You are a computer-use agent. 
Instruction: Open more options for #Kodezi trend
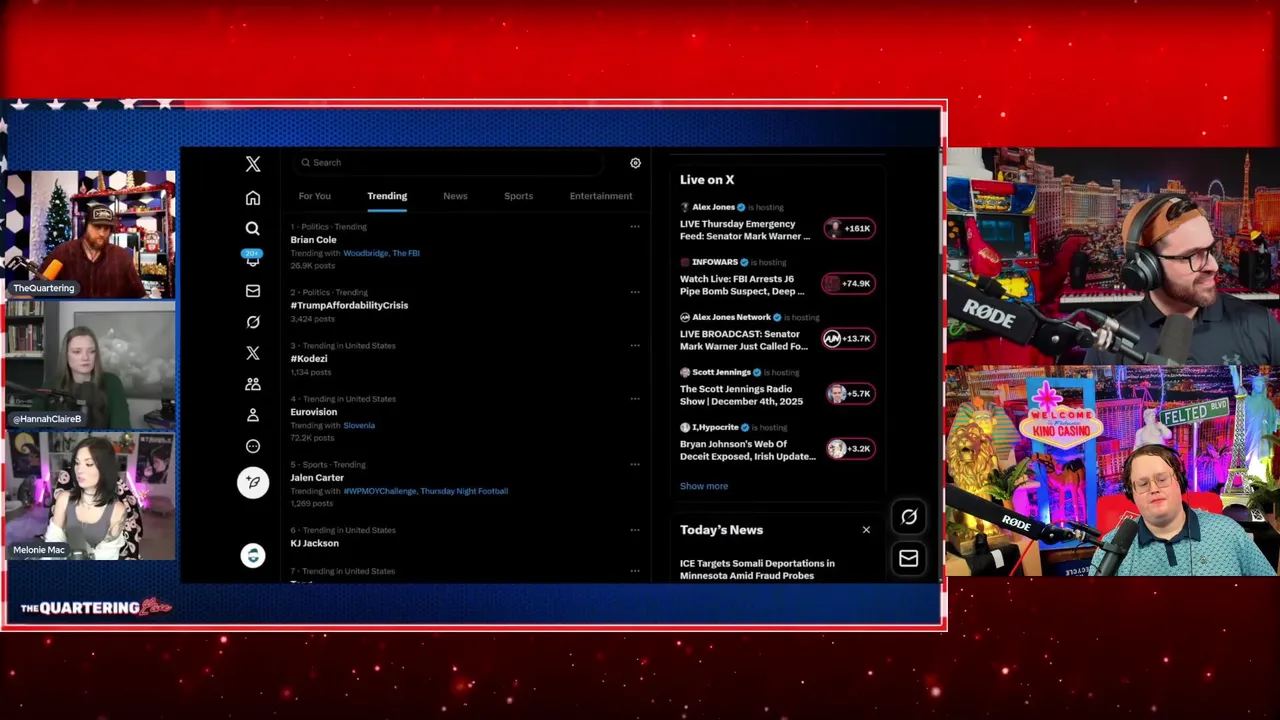(634, 346)
